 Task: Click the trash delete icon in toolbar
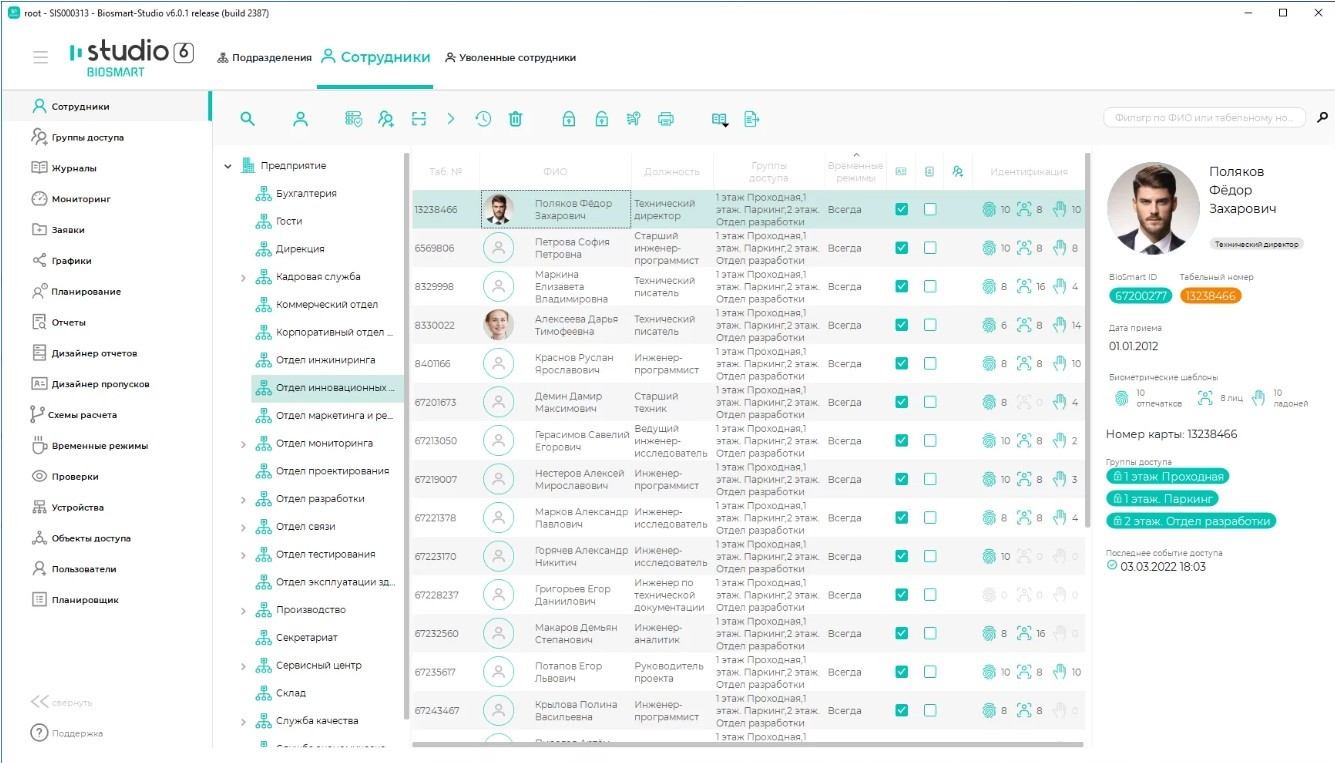[x=515, y=119]
